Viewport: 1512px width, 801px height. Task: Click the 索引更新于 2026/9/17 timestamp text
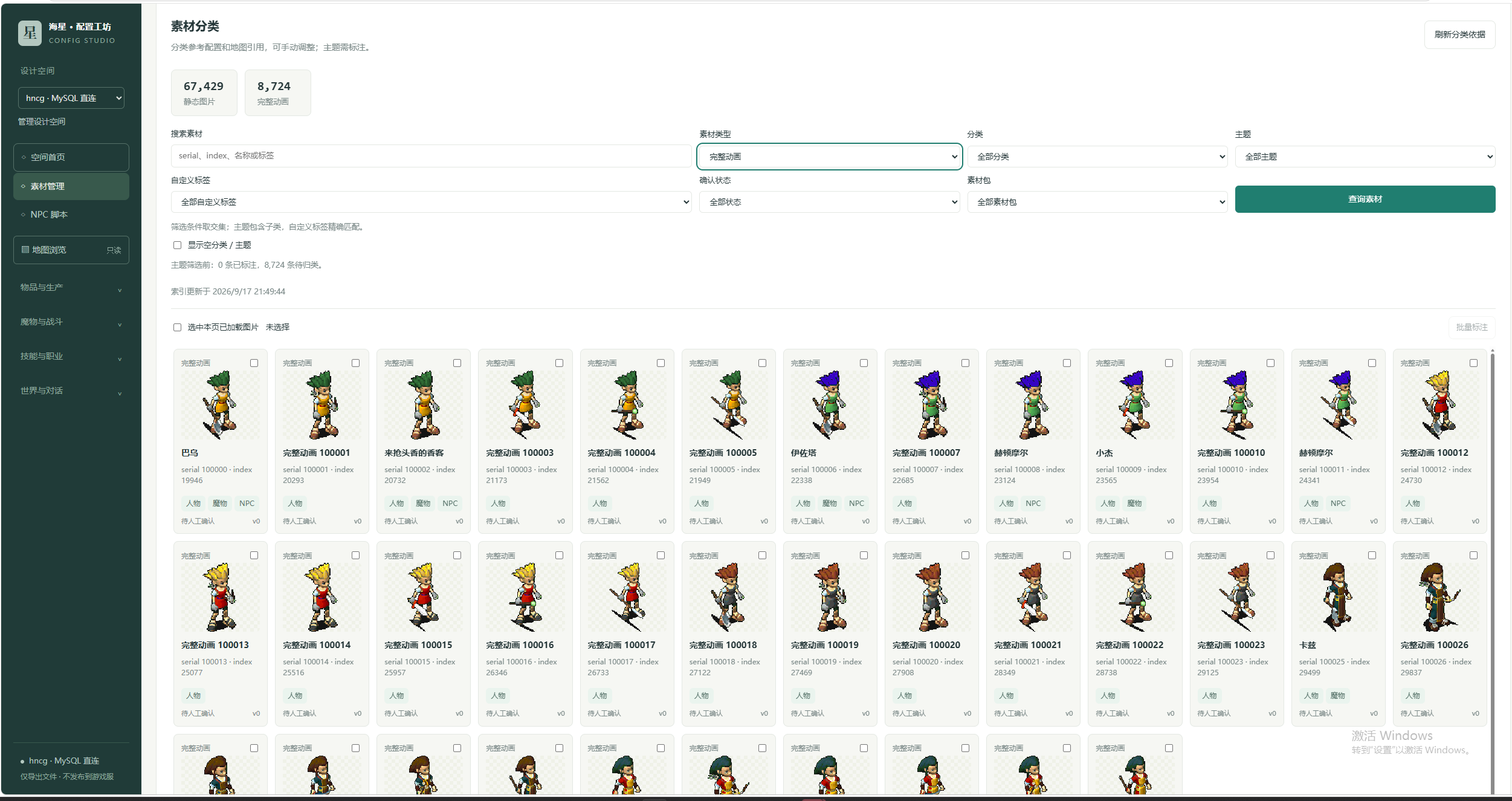[x=228, y=291]
